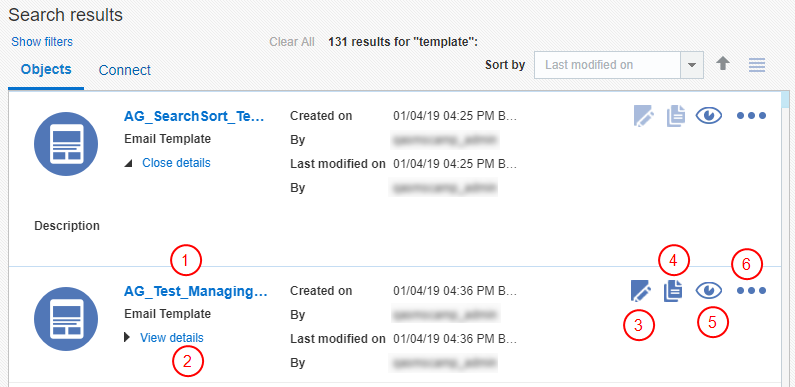
Task: Expand View details for AG_Test_Managing
Action: [172, 337]
